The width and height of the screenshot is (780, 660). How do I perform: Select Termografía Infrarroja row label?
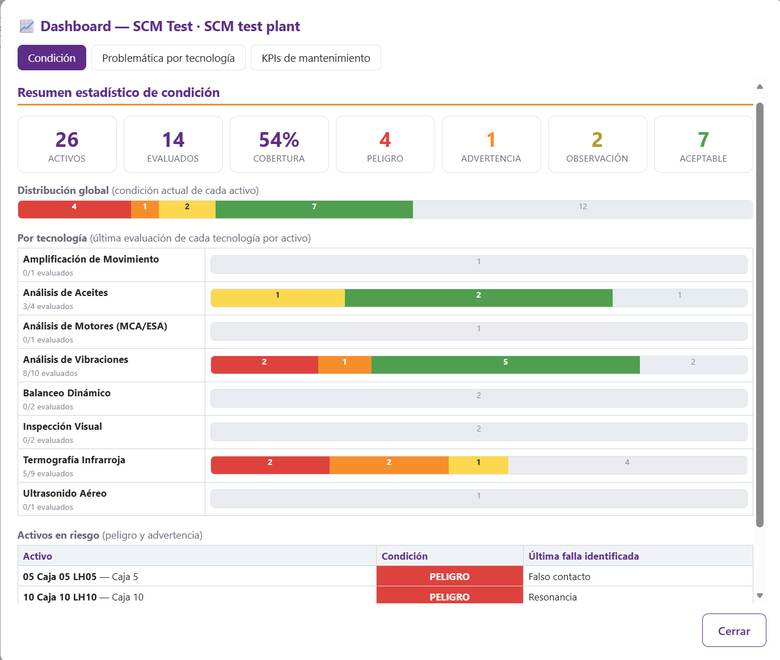pos(74,460)
